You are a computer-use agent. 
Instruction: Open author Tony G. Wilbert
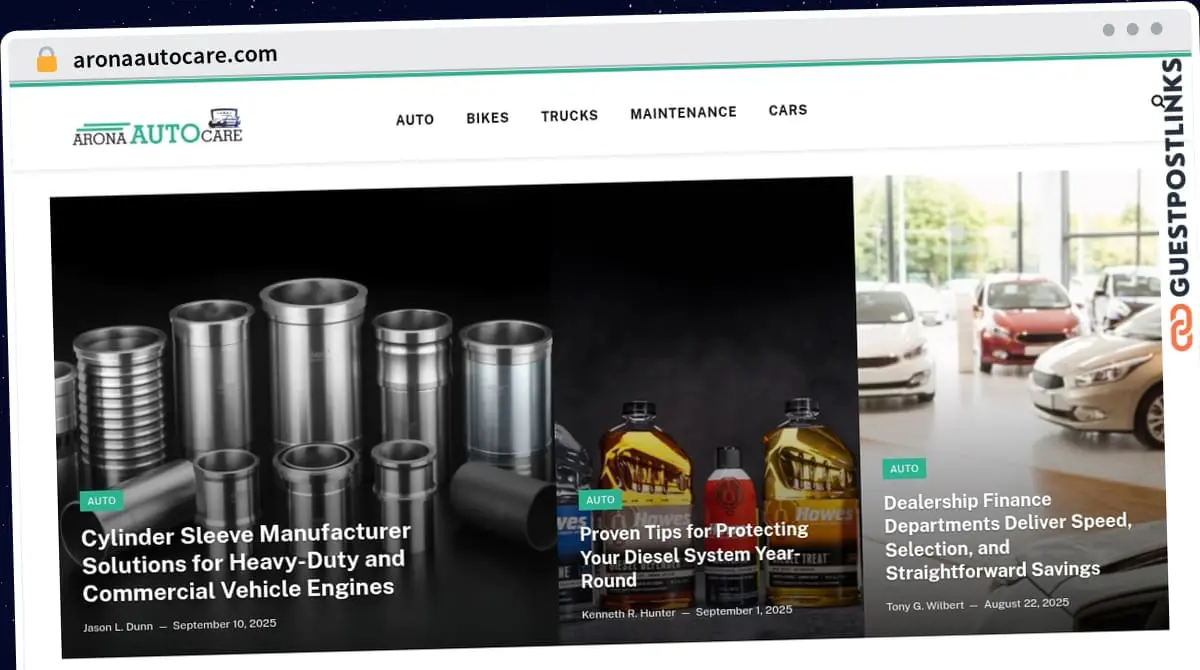point(926,606)
